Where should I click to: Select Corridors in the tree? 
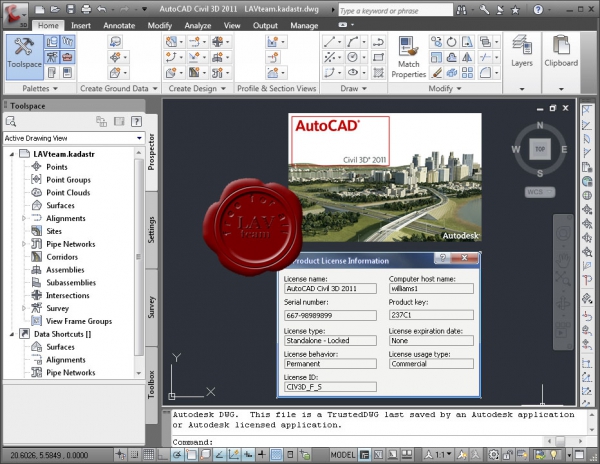62,257
